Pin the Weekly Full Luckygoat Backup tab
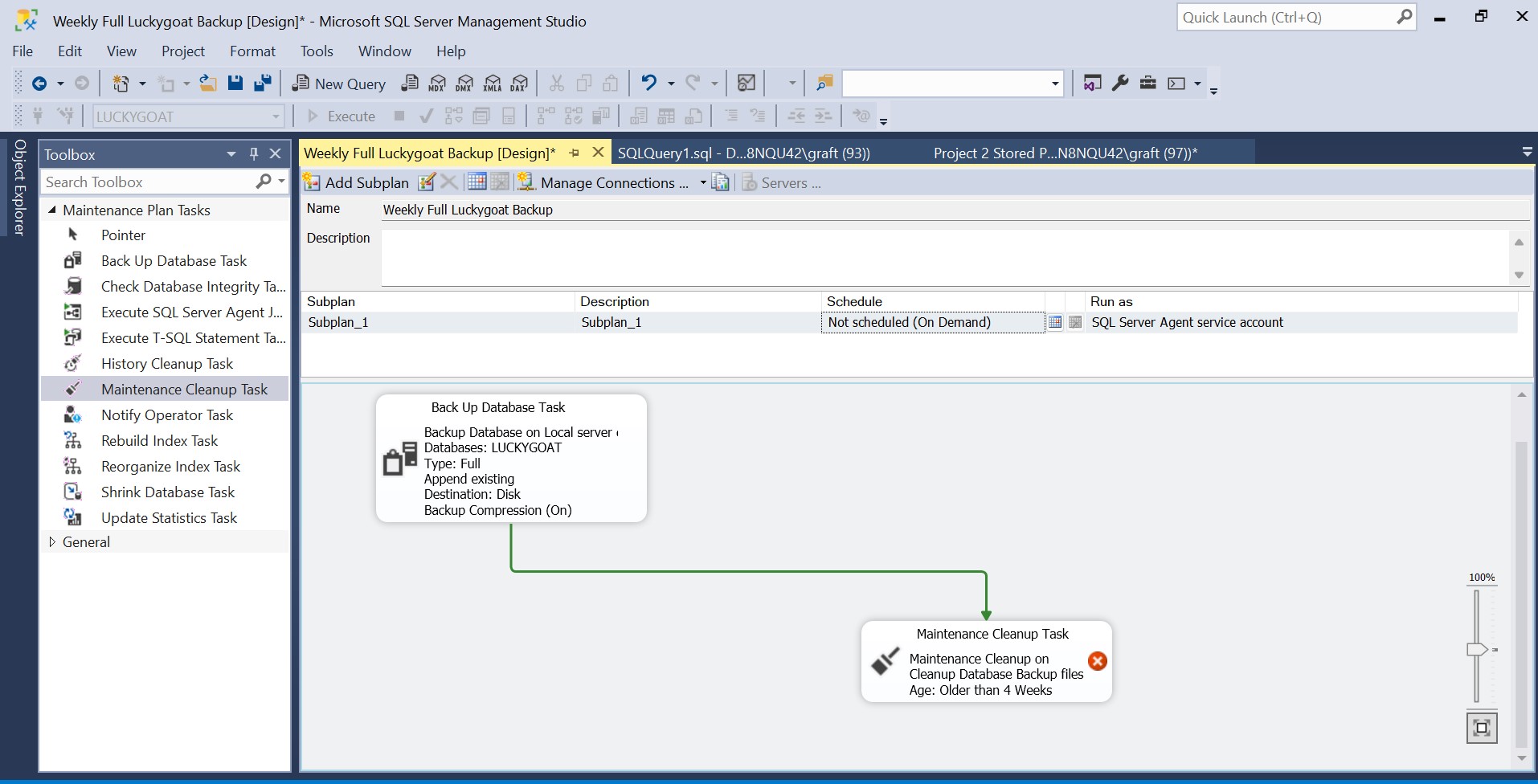1538x784 pixels. (574, 153)
